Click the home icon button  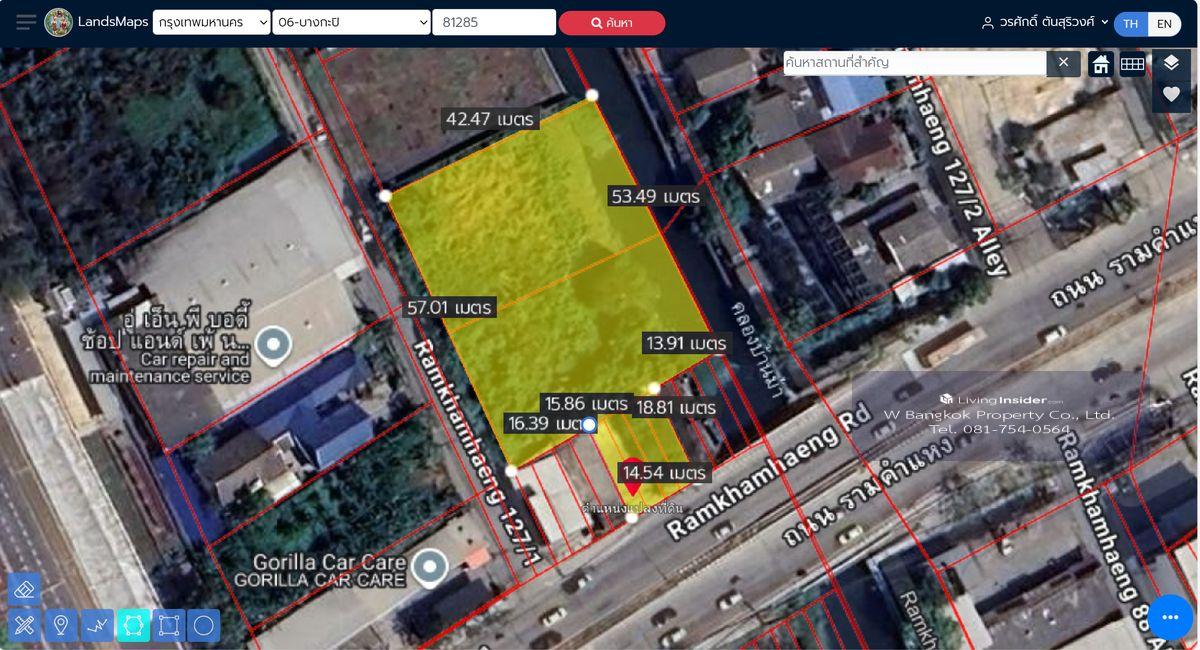pyautogui.click(x=1101, y=64)
